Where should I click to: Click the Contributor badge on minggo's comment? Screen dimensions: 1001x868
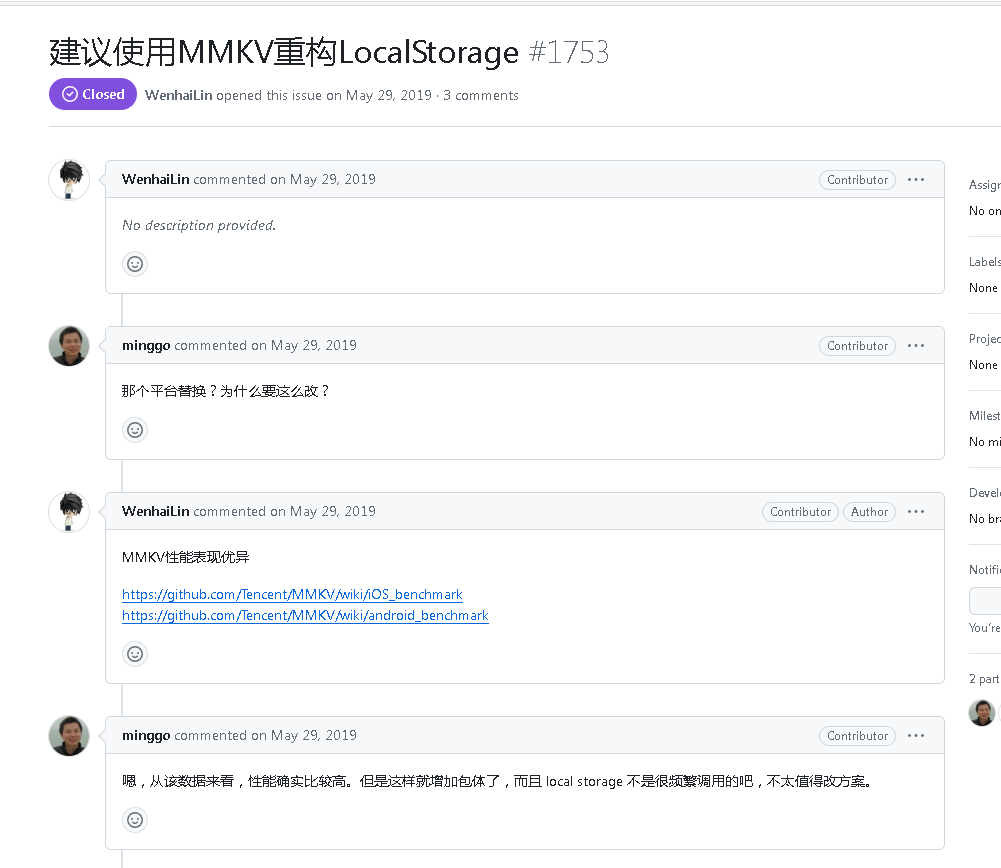click(856, 345)
